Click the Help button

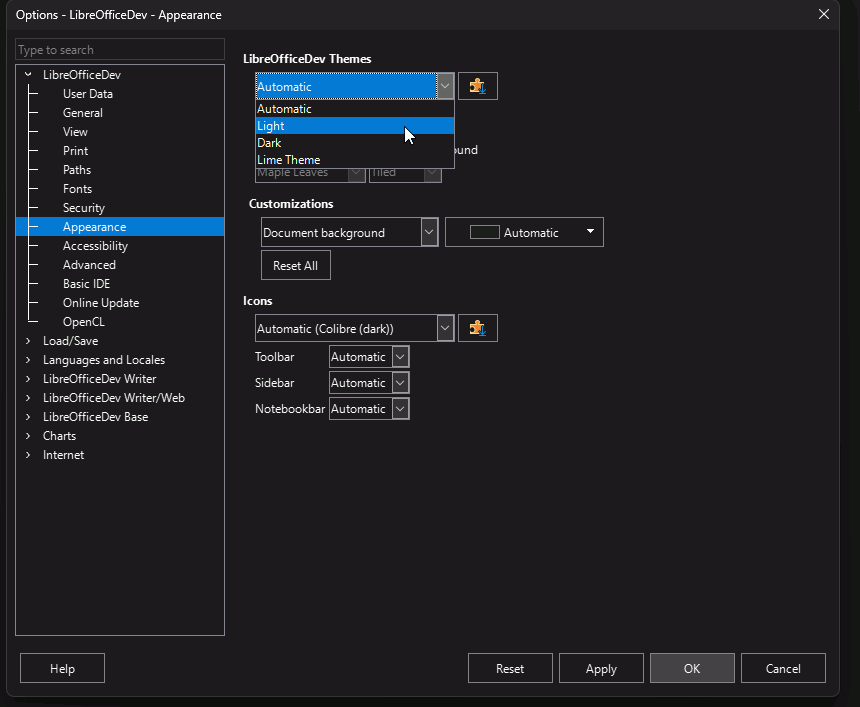click(63, 668)
